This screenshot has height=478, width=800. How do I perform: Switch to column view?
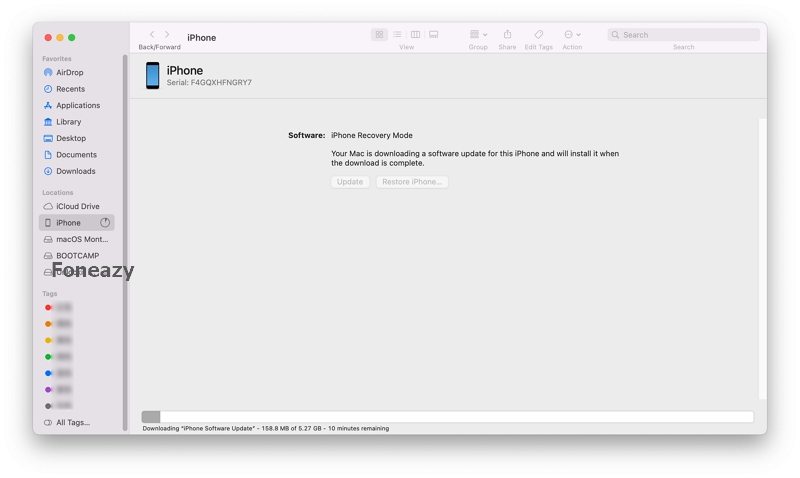click(x=415, y=35)
